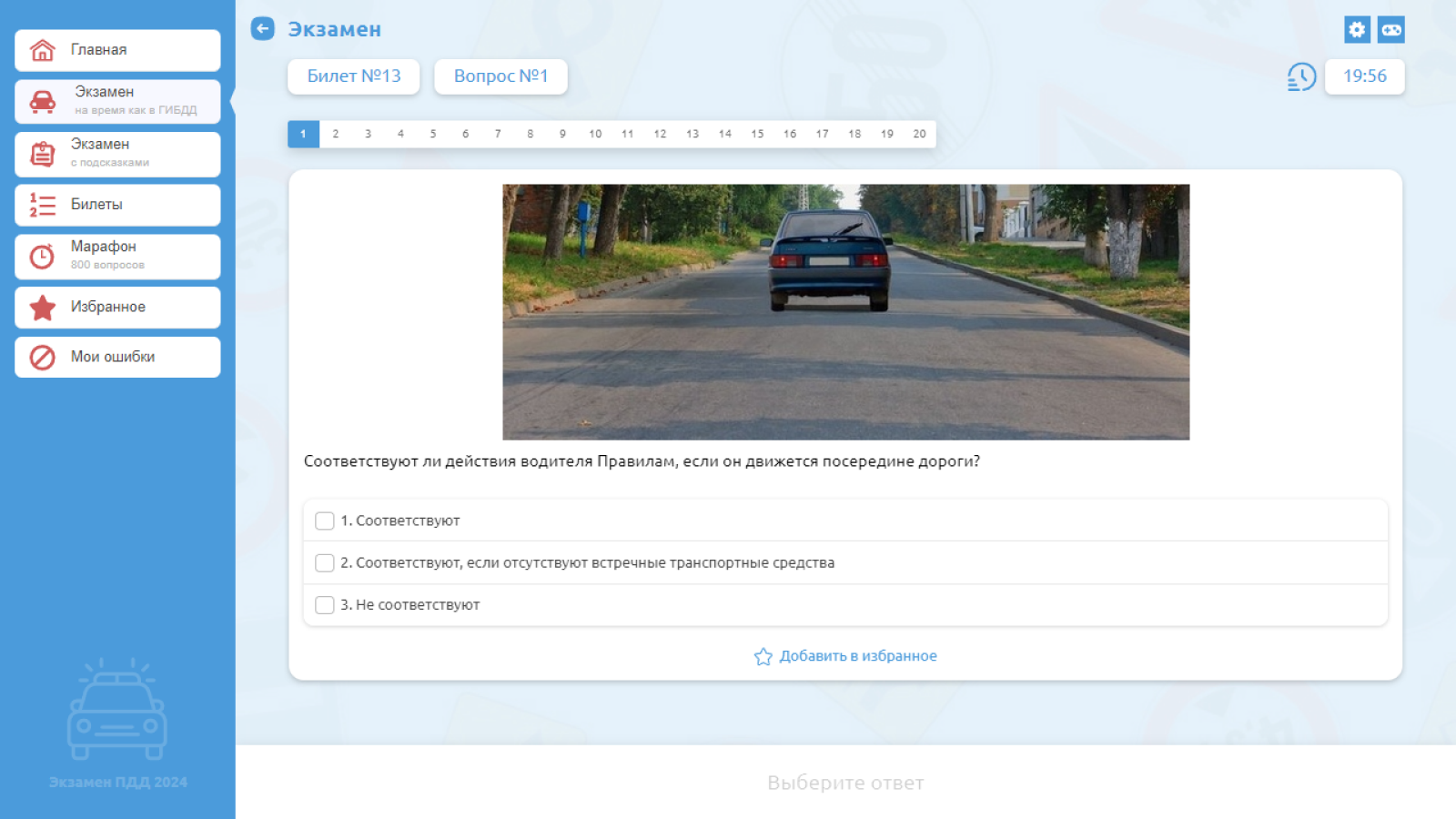Switch to question tab 2
The width and height of the screenshot is (1456, 819).
pyautogui.click(x=335, y=134)
